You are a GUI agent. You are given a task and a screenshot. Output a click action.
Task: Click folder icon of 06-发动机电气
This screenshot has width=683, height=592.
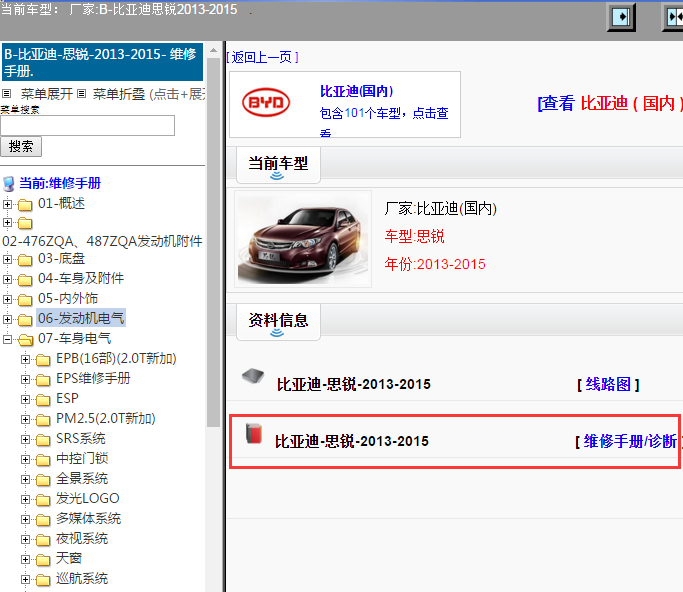tap(25, 319)
